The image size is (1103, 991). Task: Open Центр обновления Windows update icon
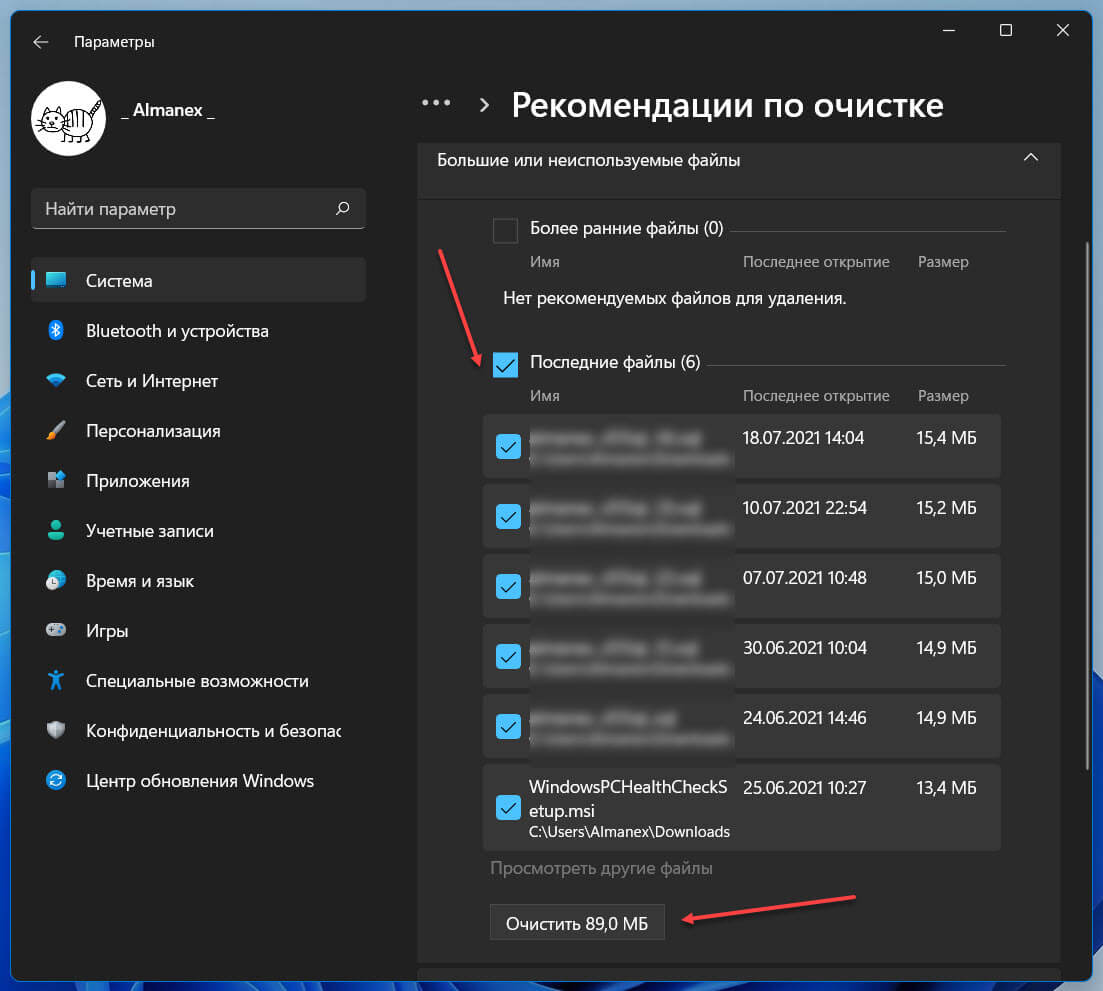pos(56,781)
